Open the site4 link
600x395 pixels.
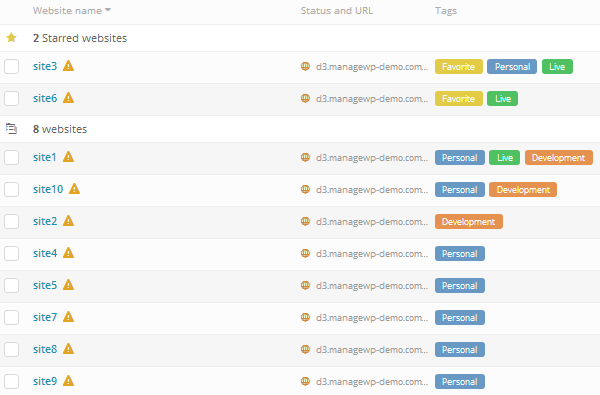(45, 253)
